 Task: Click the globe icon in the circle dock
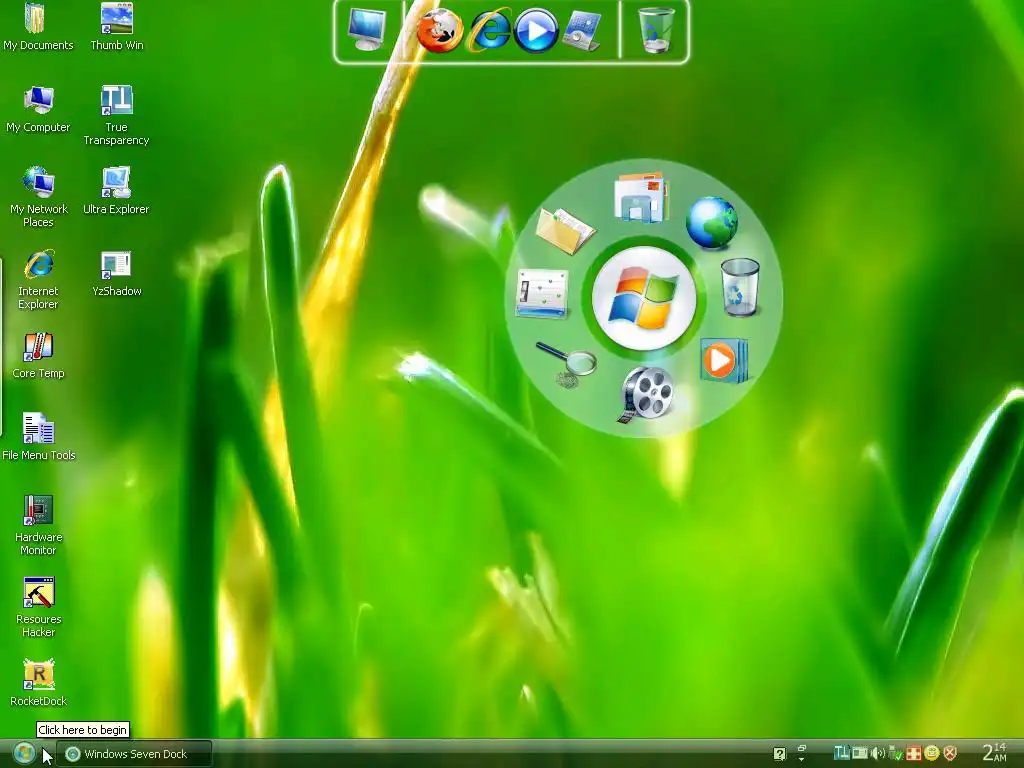(x=712, y=223)
